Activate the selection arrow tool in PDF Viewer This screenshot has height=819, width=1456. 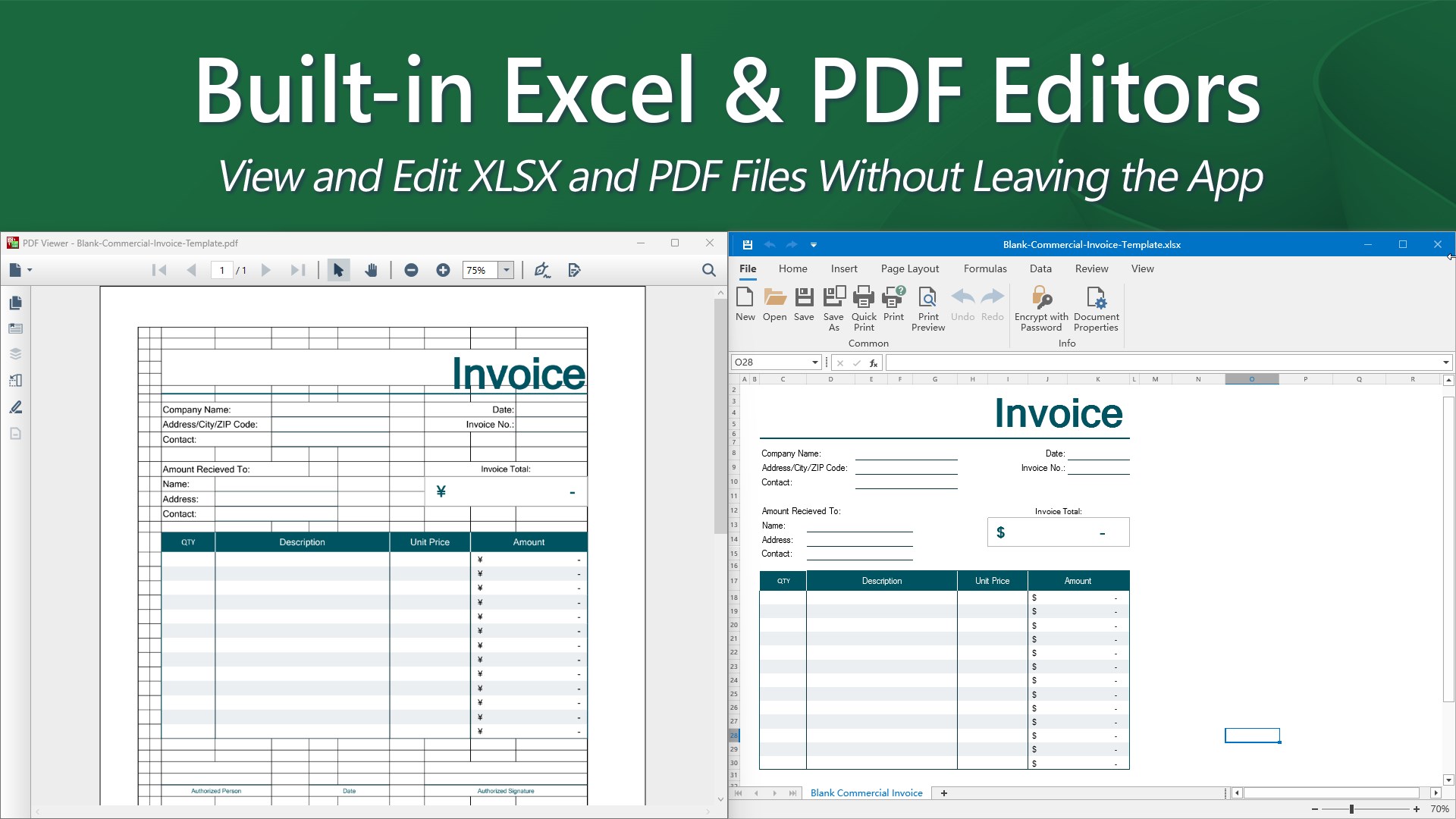pyautogui.click(x=338, y=270)
